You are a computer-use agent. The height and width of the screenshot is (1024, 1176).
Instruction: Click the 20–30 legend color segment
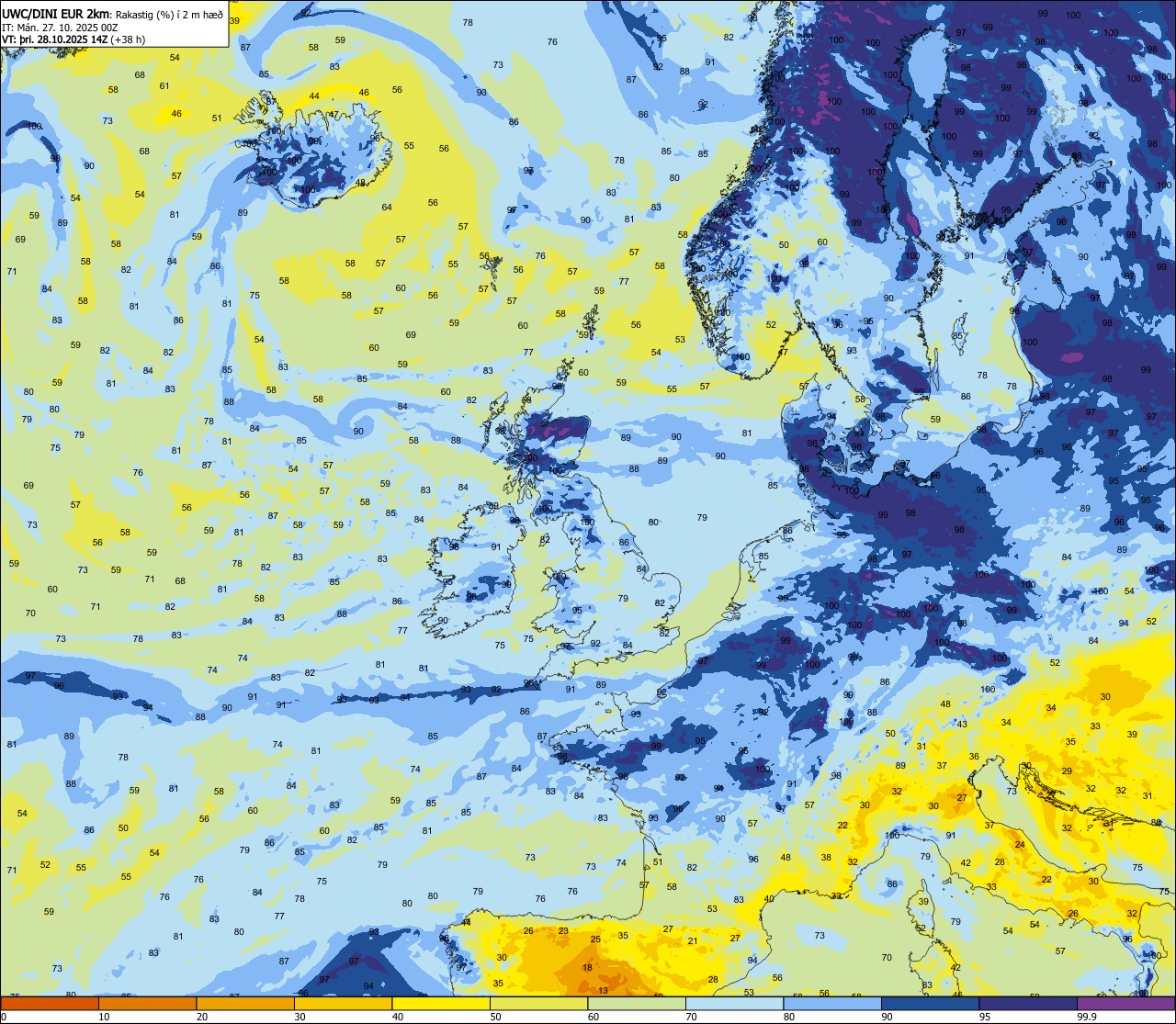(x=245, y=1003)
